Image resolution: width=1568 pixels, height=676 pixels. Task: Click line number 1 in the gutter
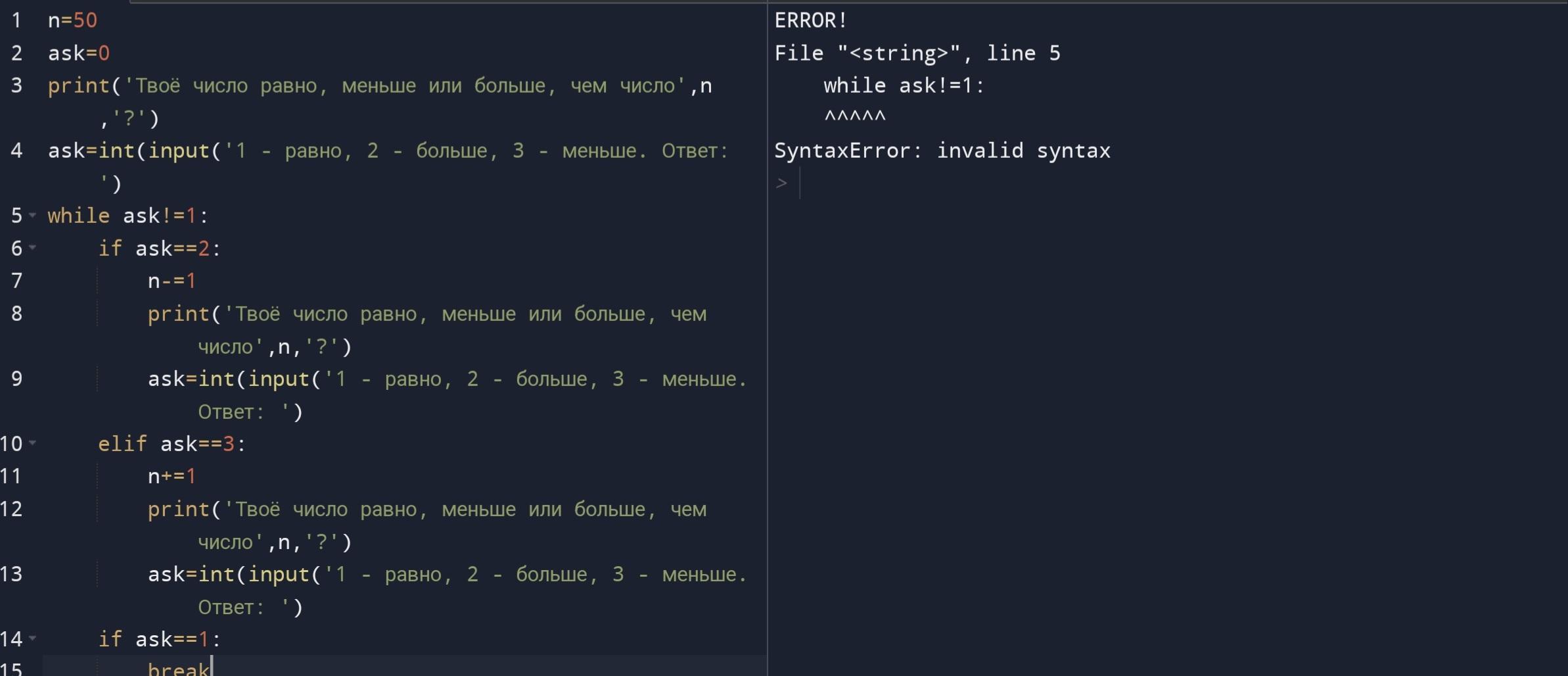pos(16,20)
